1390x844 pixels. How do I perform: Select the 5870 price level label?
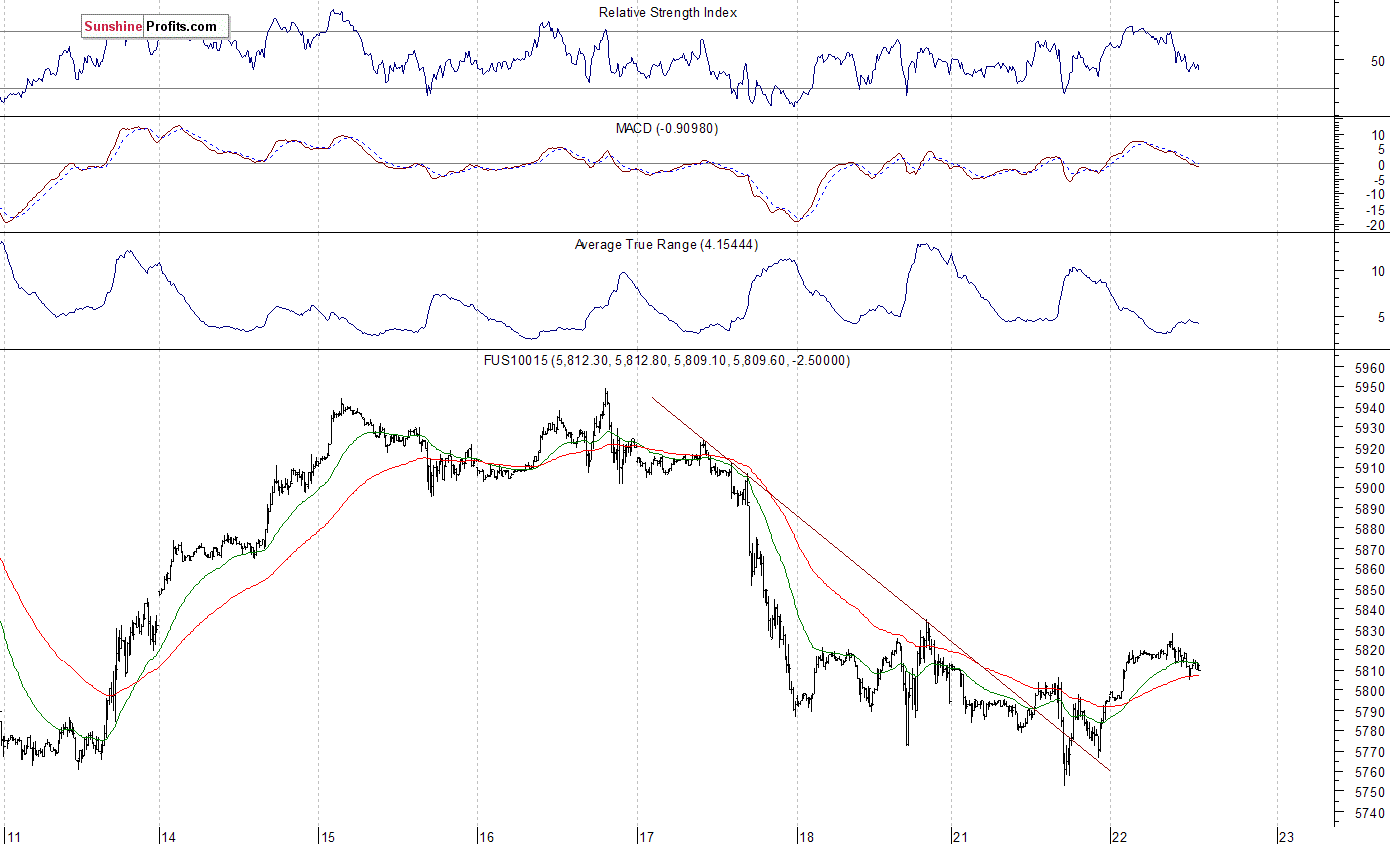click(1370, 550)
